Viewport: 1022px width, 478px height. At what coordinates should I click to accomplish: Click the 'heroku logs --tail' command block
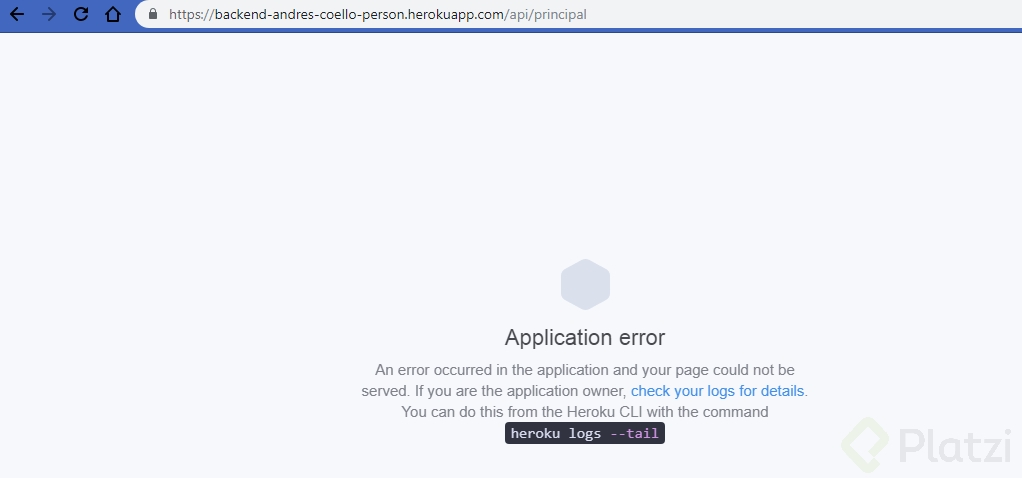[x=585, y=433]
